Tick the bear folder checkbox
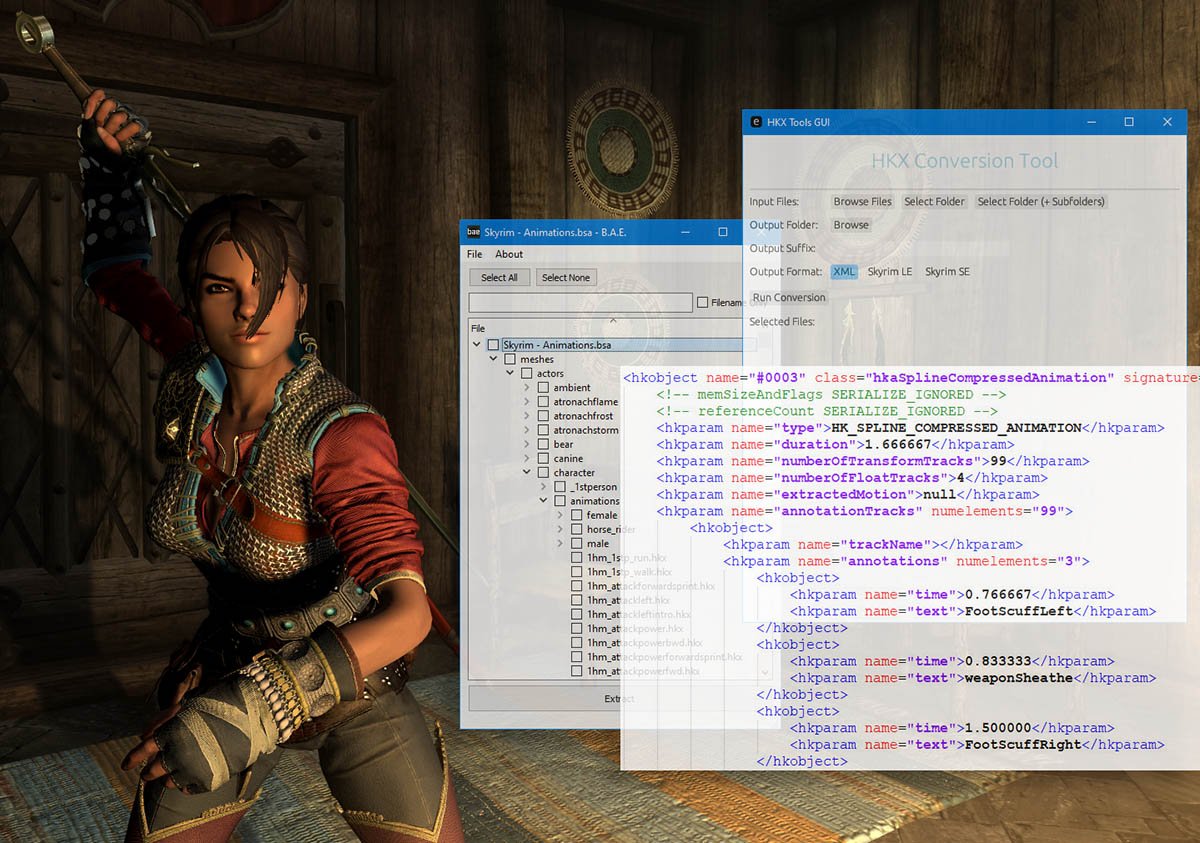 click(x=543, y=444)
